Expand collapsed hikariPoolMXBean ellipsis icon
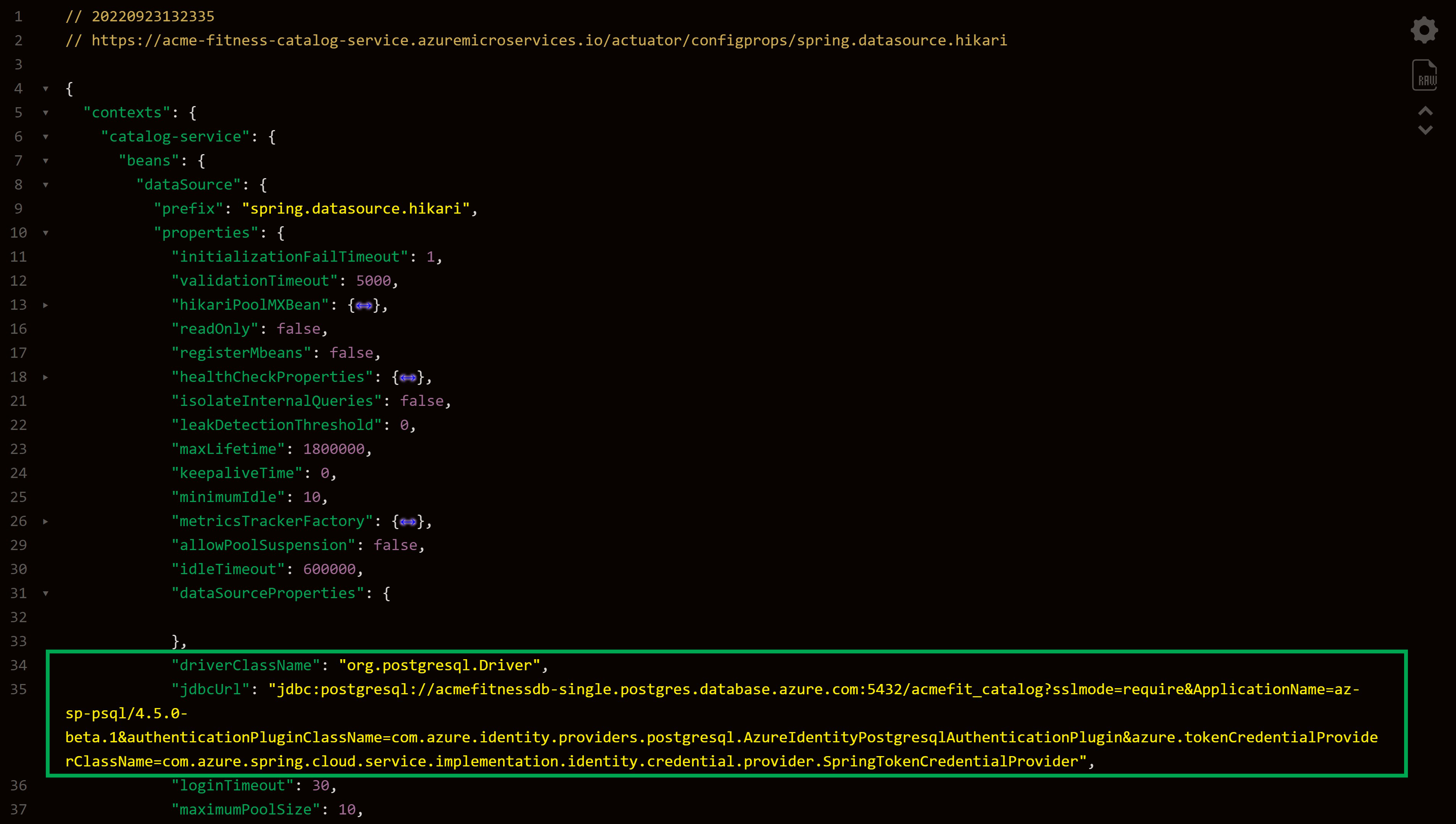This screenshot has width=1456, height=824. pos(363,306)
